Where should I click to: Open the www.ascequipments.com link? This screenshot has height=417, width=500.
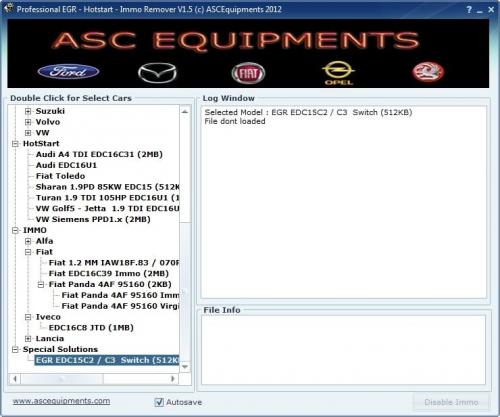(x=61, y=401)
